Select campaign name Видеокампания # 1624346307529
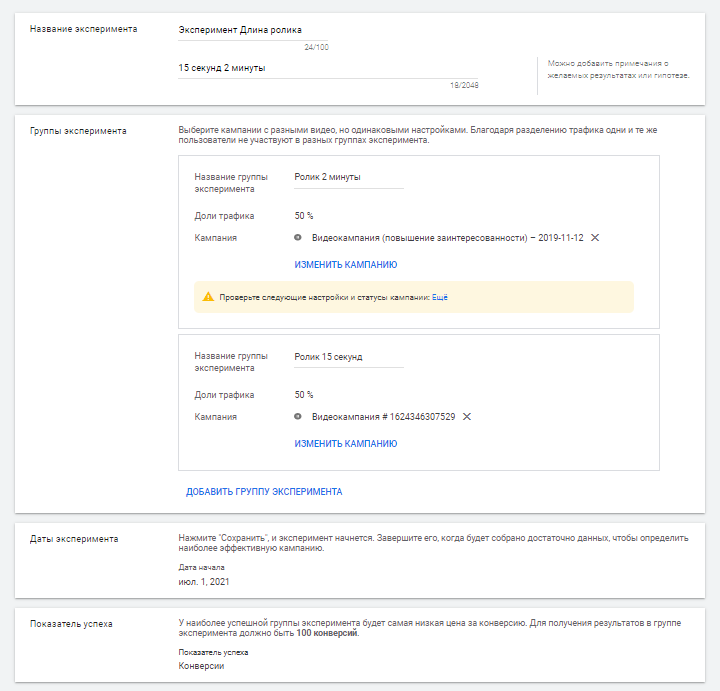The width and height of the screenshot is (720, 691). point(383,417)
